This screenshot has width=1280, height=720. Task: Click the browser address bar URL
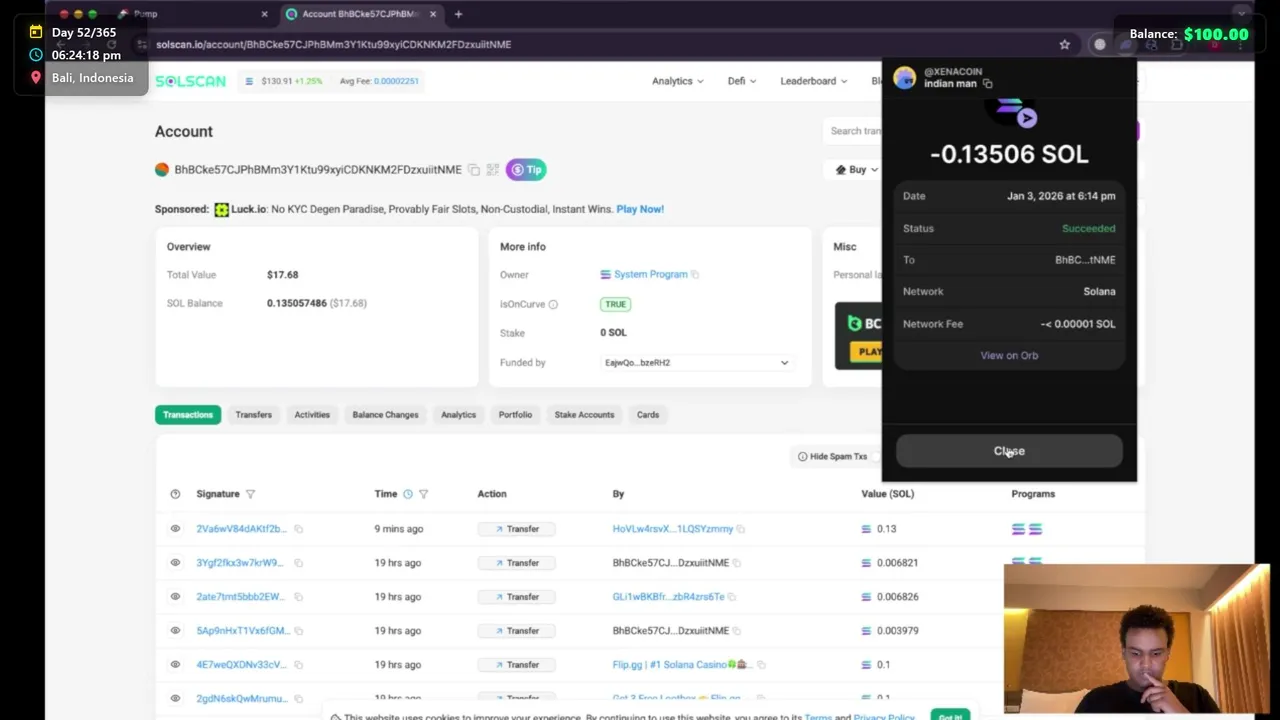(x=333, y=44)
